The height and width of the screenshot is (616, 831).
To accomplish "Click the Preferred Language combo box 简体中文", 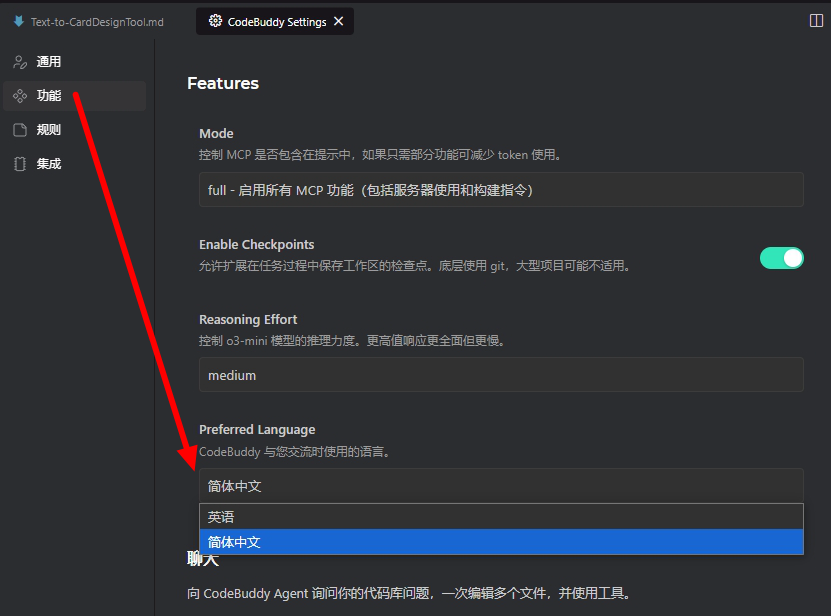I will click(x=501, y=486).
